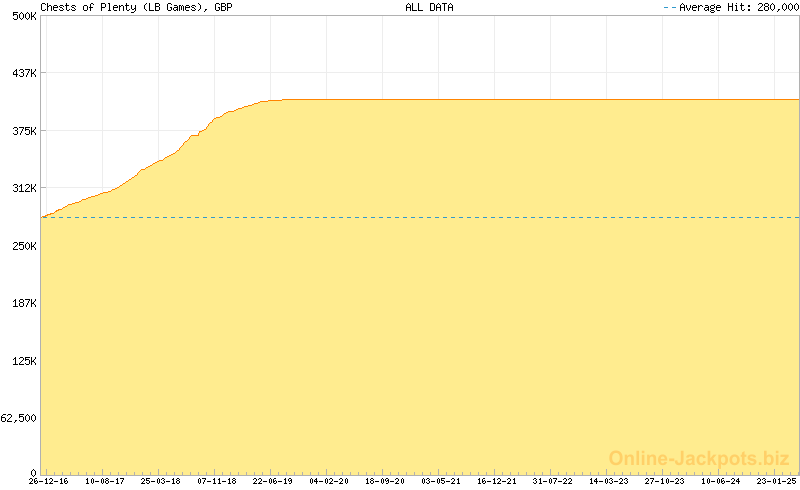800x490 pixels.
Task: Click the 437K y-axis label
Action: tap(24, 73)
